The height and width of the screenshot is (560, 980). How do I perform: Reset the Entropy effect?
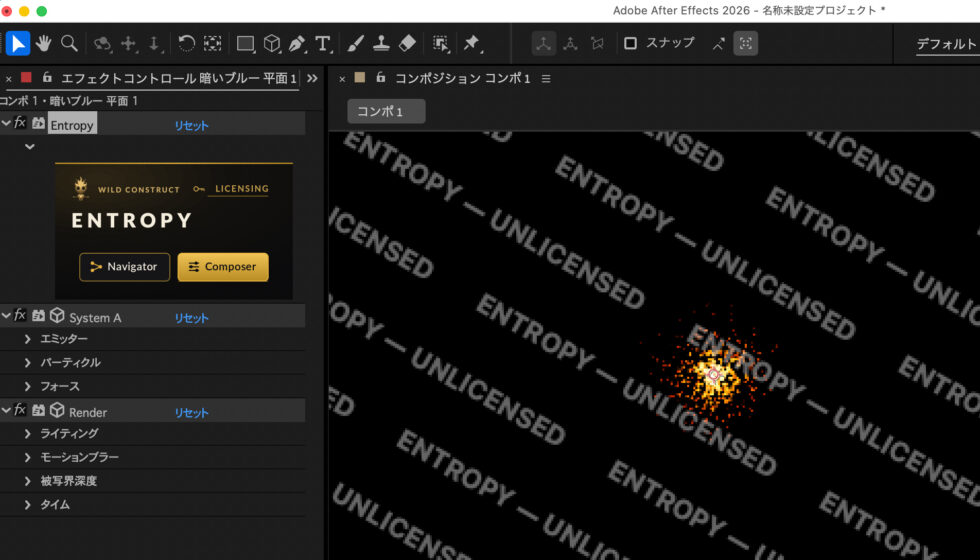tap(191, 125)
